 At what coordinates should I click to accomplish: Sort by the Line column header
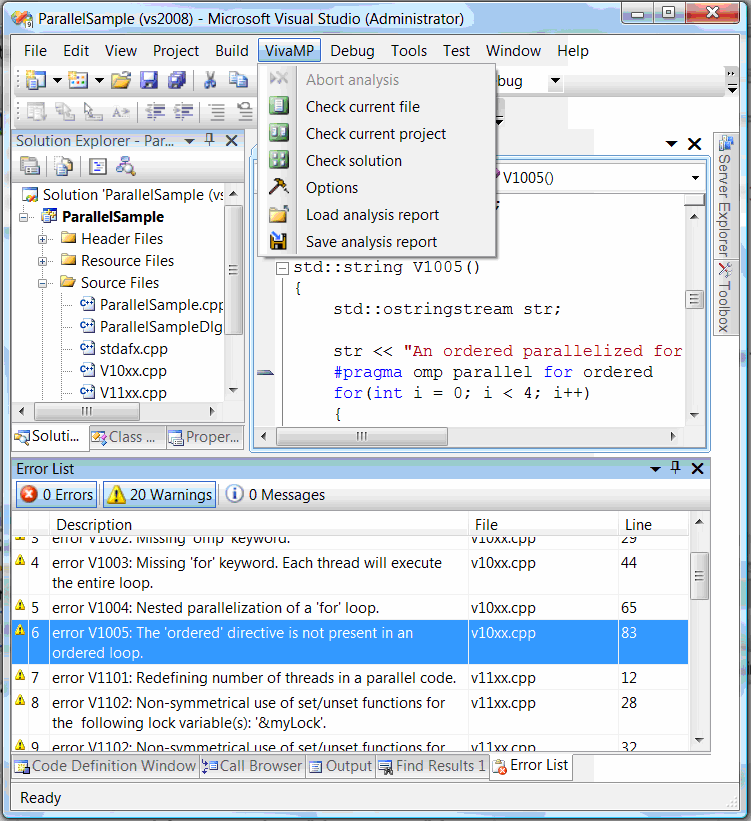[653, 524]
